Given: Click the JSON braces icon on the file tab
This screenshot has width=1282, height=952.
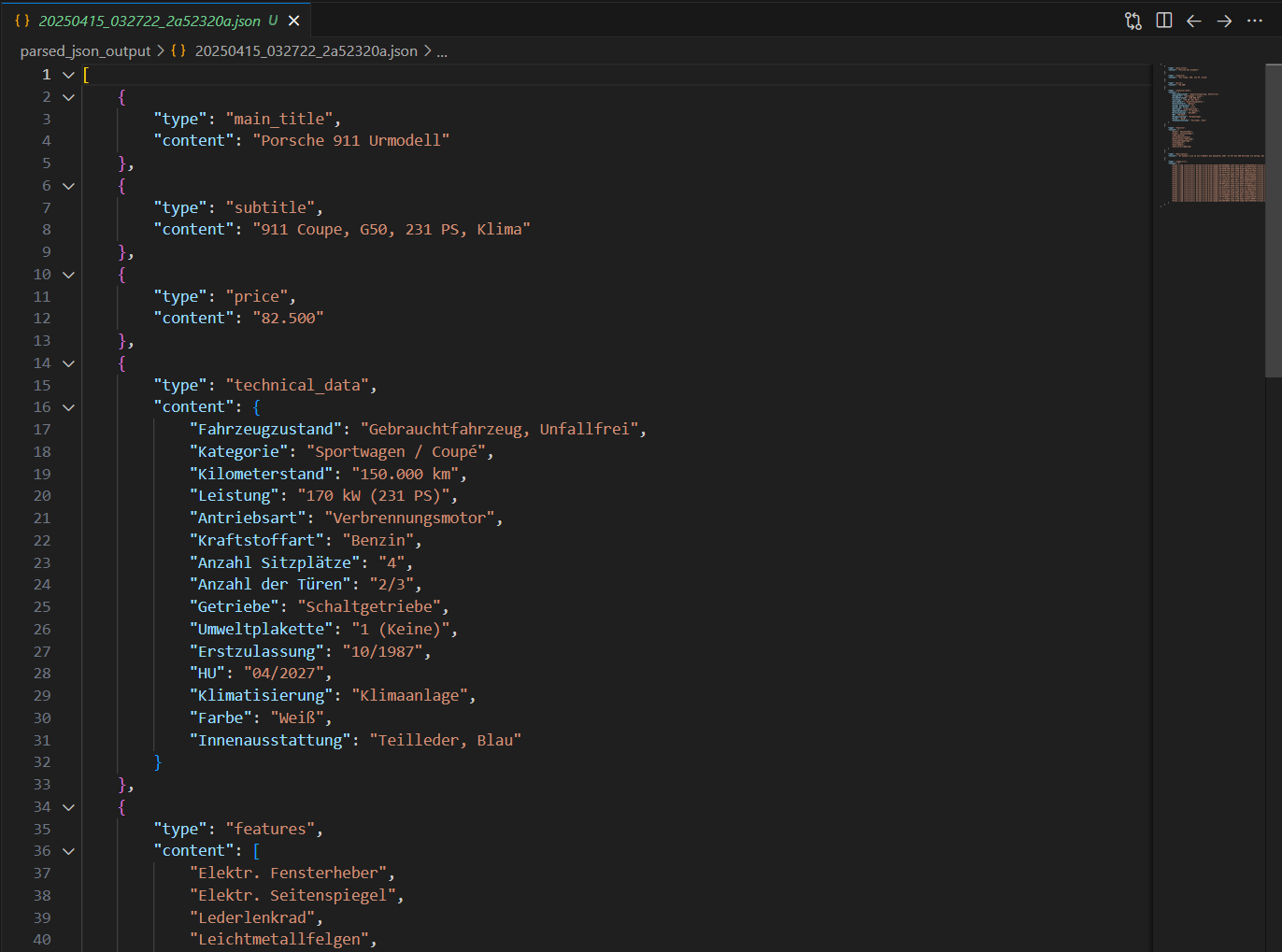Looking at the screenshot, I should tap(21, 20).
